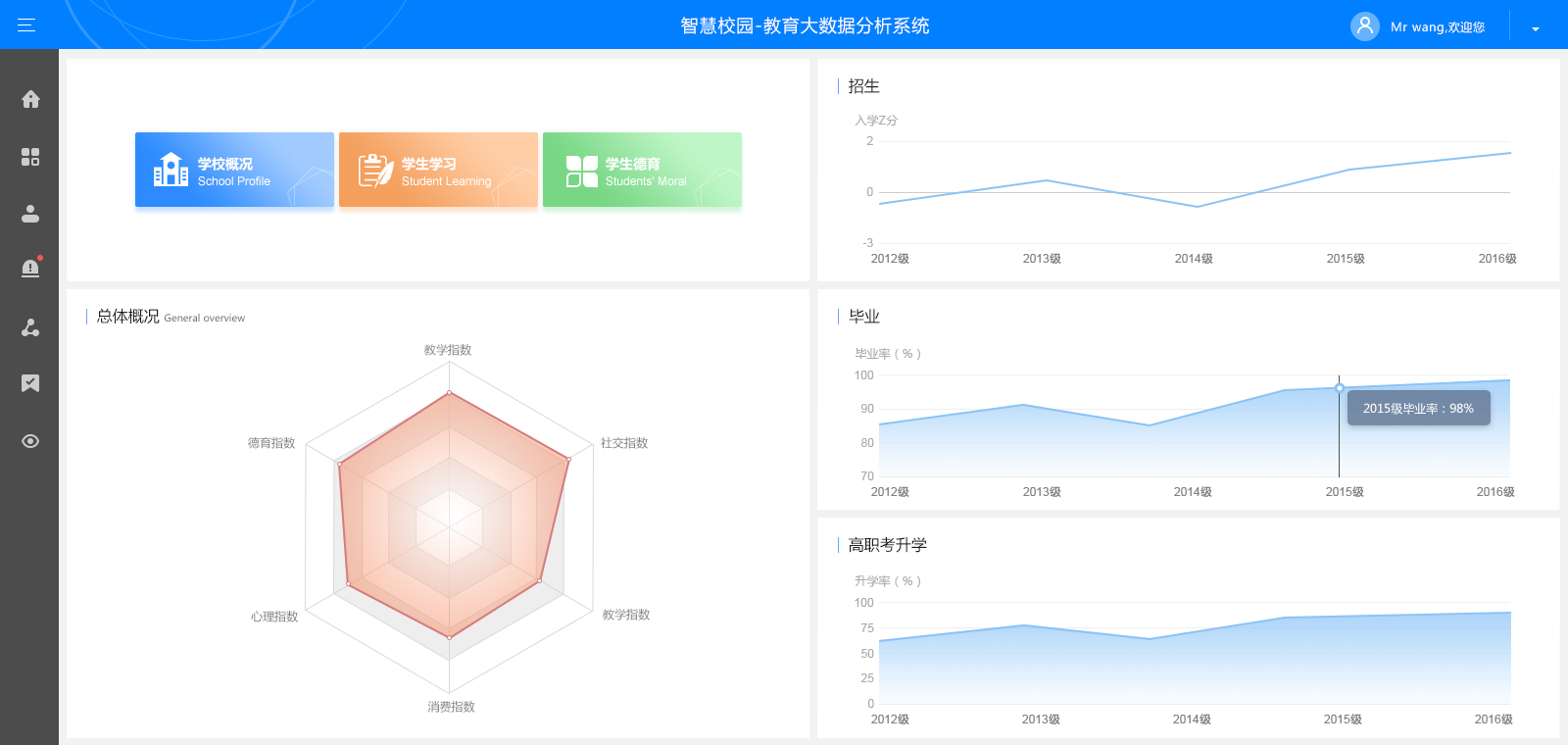
Task: Click the connected nodes icon in the sidebar
Action: [x=30, y=327]
